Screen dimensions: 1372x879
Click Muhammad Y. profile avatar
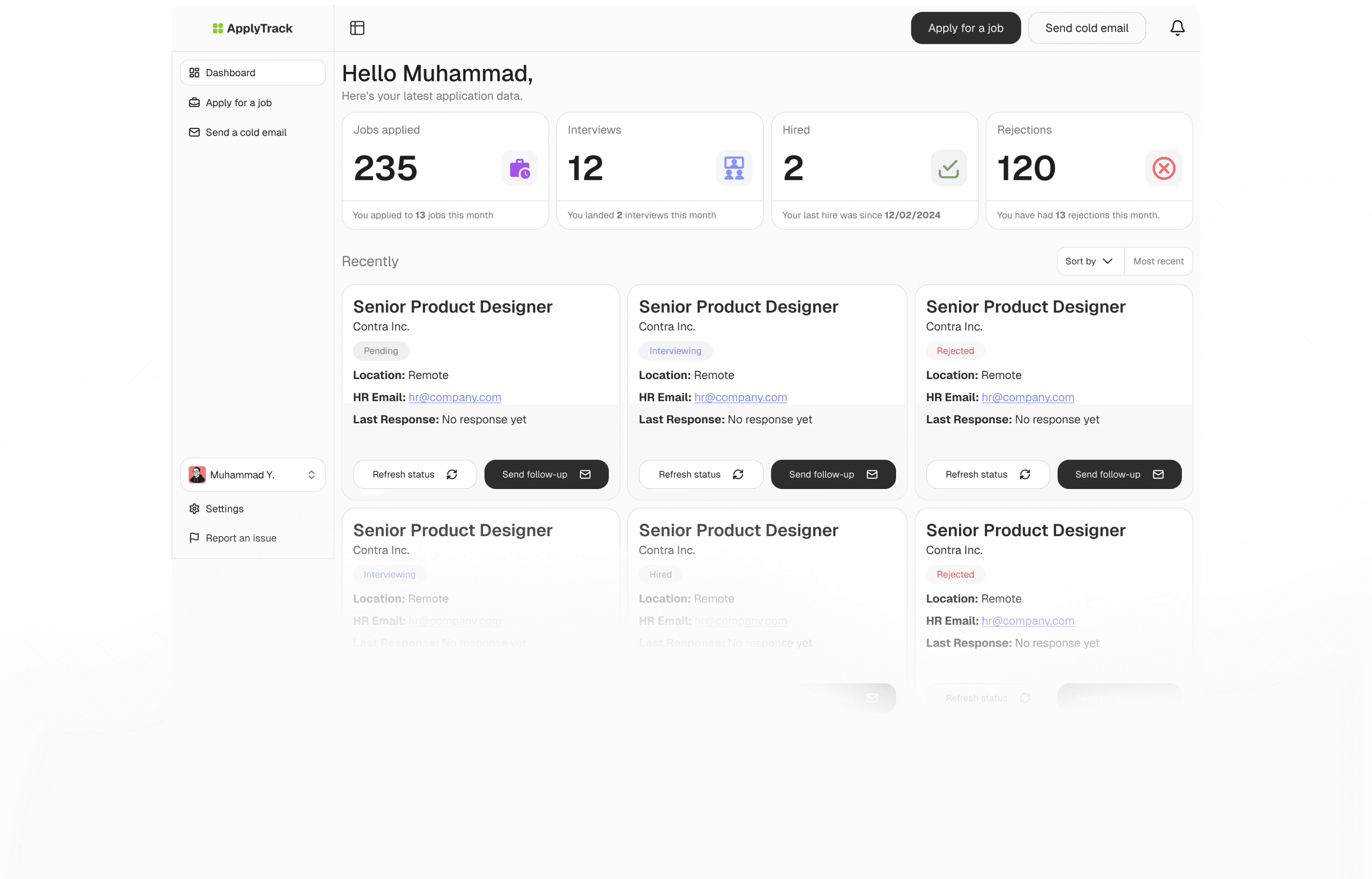tap(197, 474)
